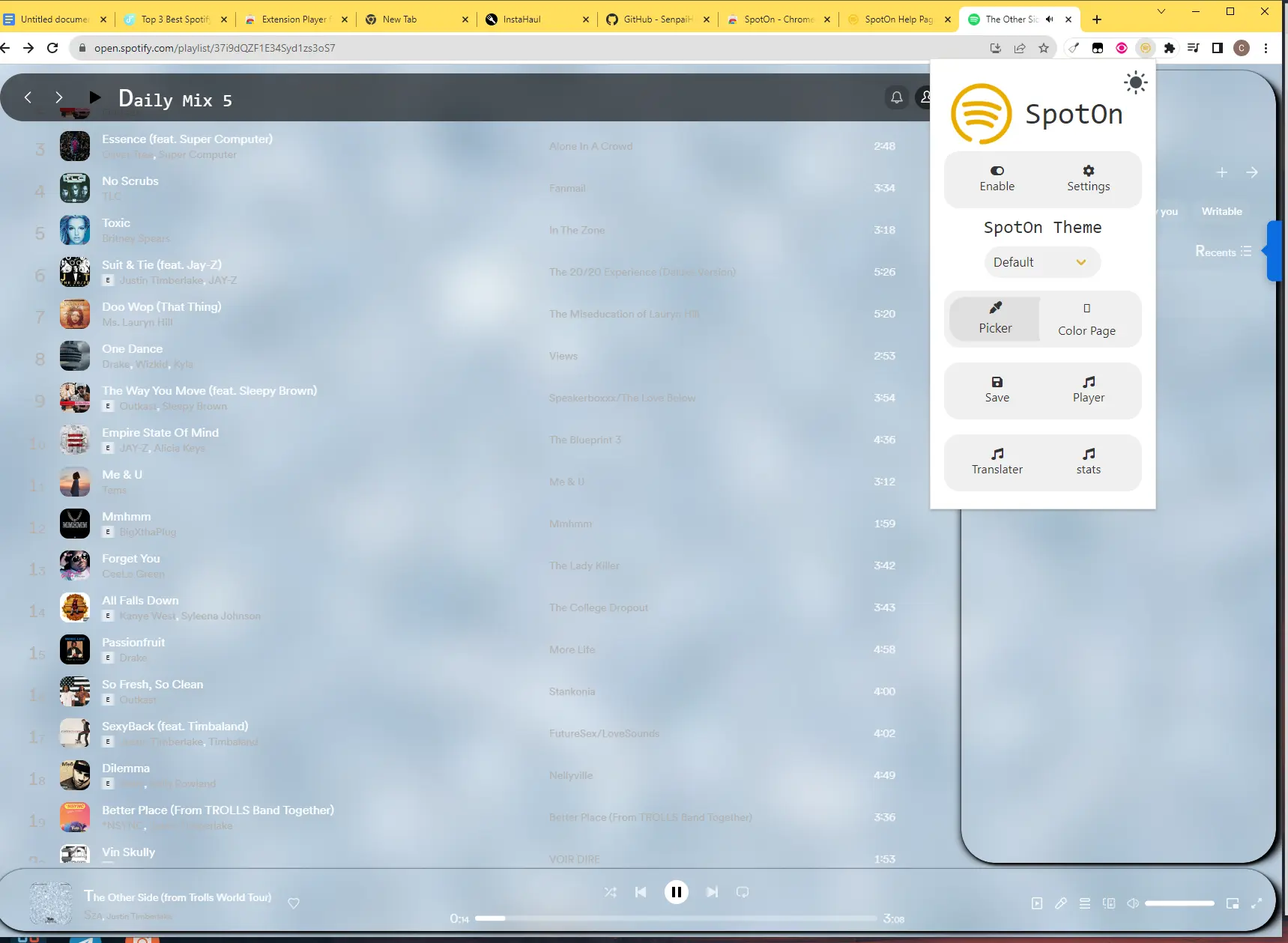Play Daily Mix 5 from the header
The width and height of the screenshot is (1288, 943).
(94, 97)
